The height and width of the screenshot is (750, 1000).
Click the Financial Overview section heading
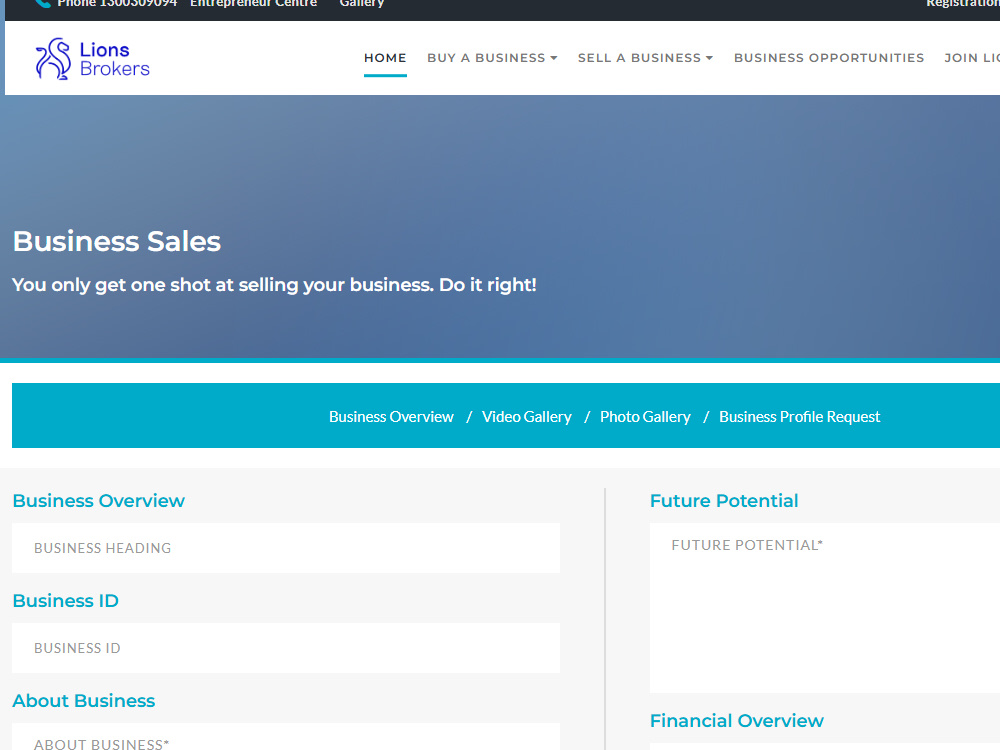(x=737, y=721)
